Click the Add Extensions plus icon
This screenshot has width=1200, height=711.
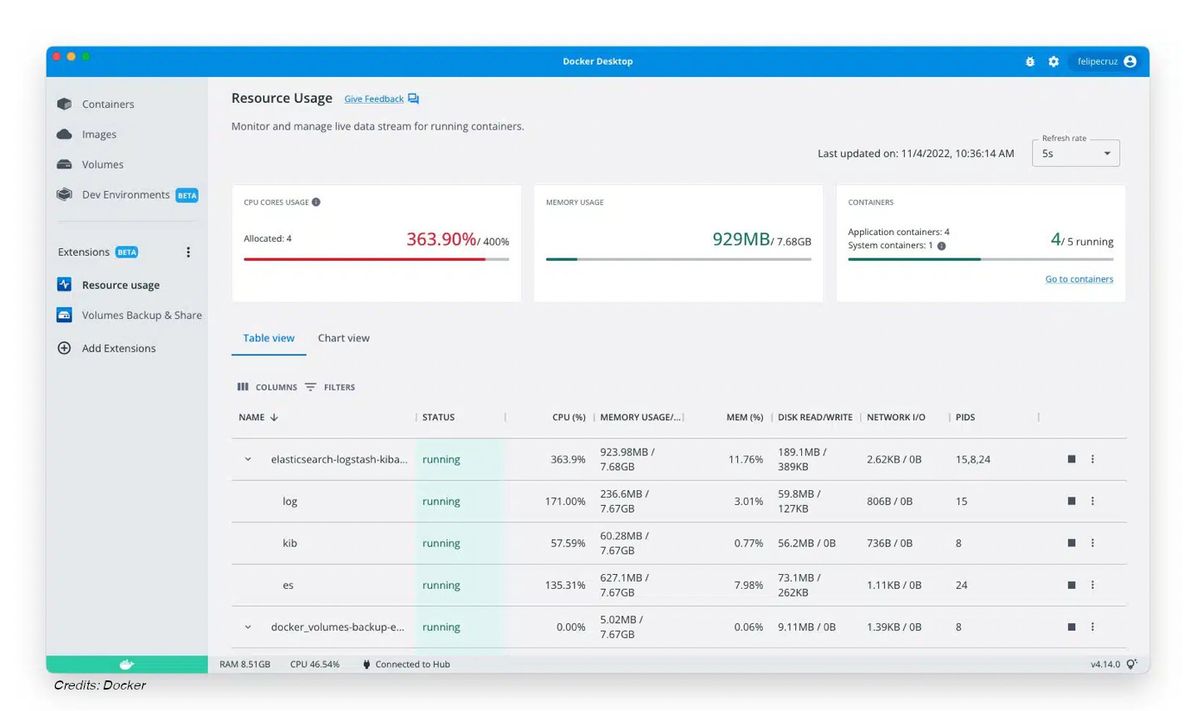point(64,348)
